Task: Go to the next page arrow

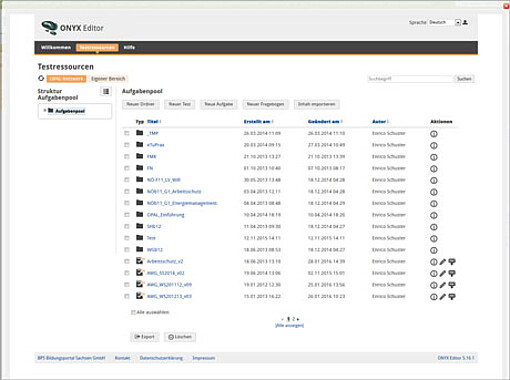Action: point(298,319)
